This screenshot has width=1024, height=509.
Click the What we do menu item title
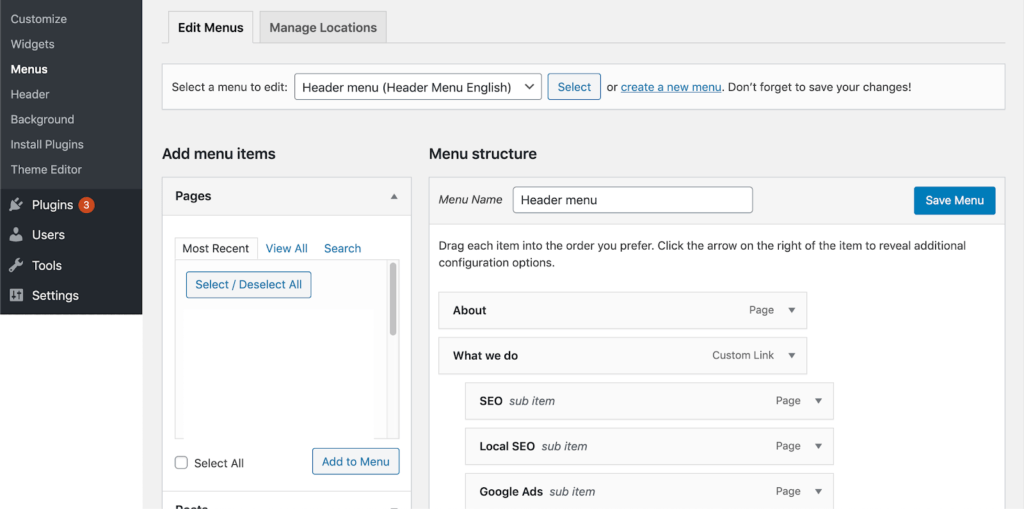click(485, 355)
